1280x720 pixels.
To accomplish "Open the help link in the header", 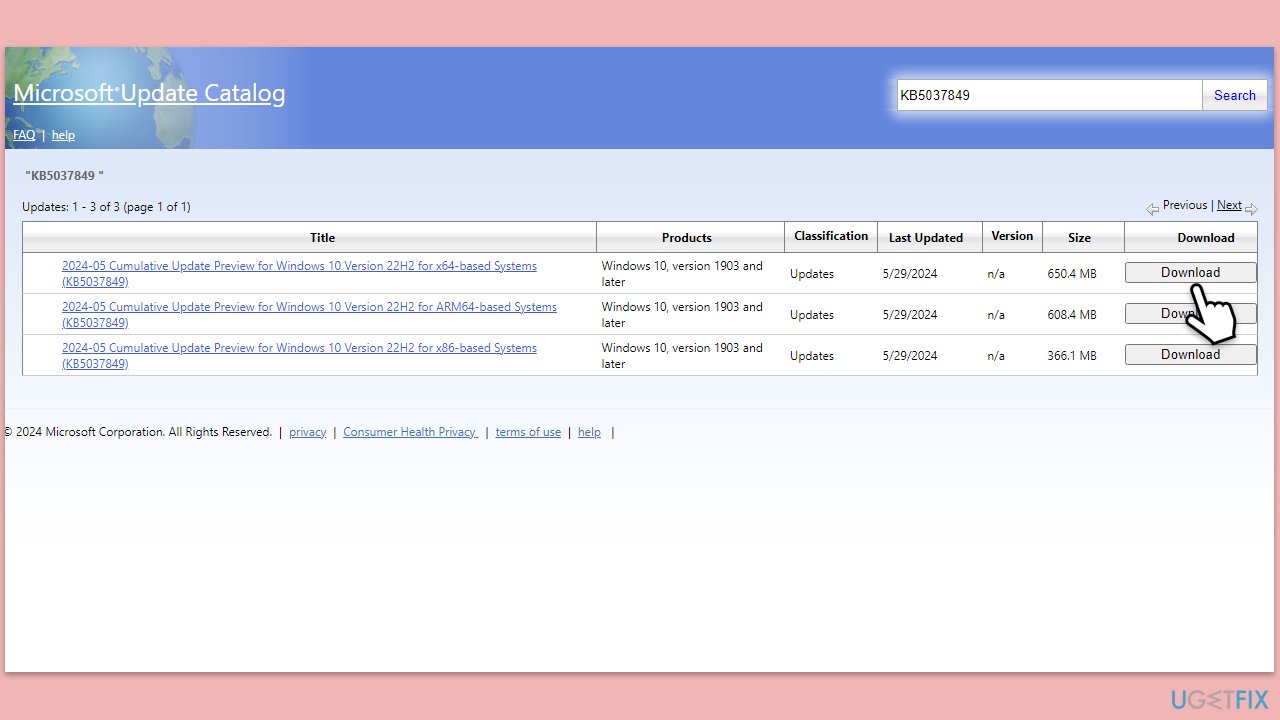I will [63, 135].
